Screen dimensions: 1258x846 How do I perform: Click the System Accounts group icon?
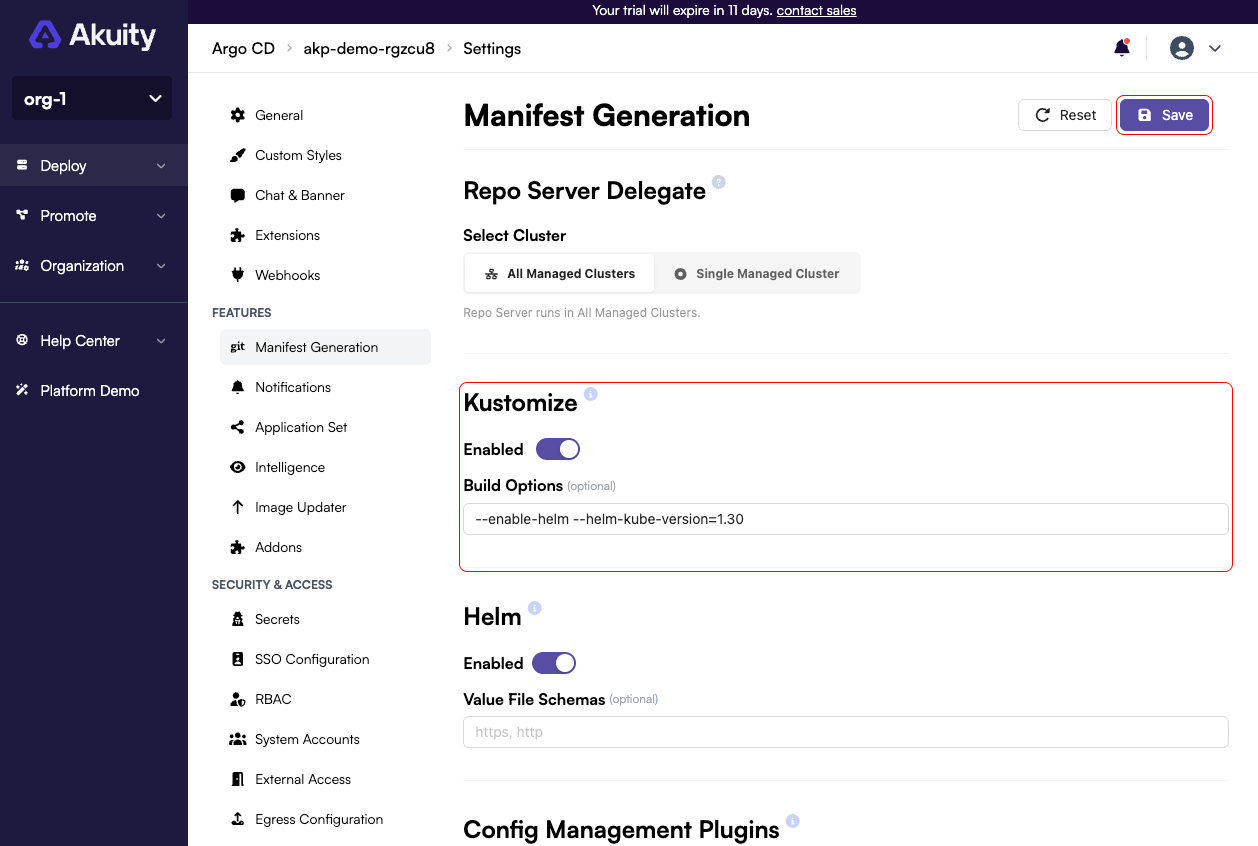(x=238, y=739)
